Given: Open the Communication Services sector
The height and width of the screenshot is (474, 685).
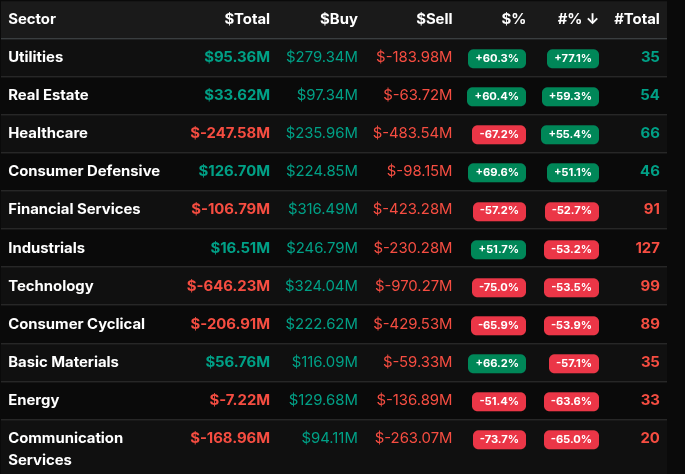Looking at the screenshot, I should (66, 448).
